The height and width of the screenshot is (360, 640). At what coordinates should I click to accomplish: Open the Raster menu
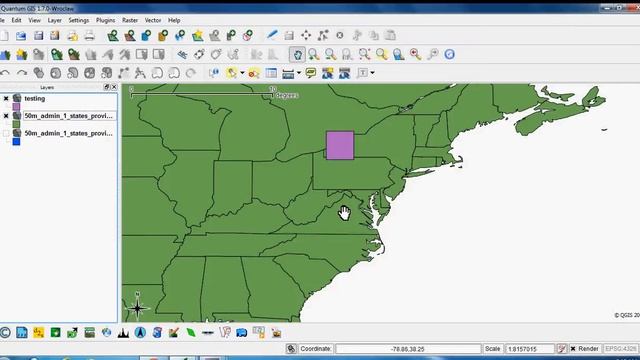(x=130, y=20)
